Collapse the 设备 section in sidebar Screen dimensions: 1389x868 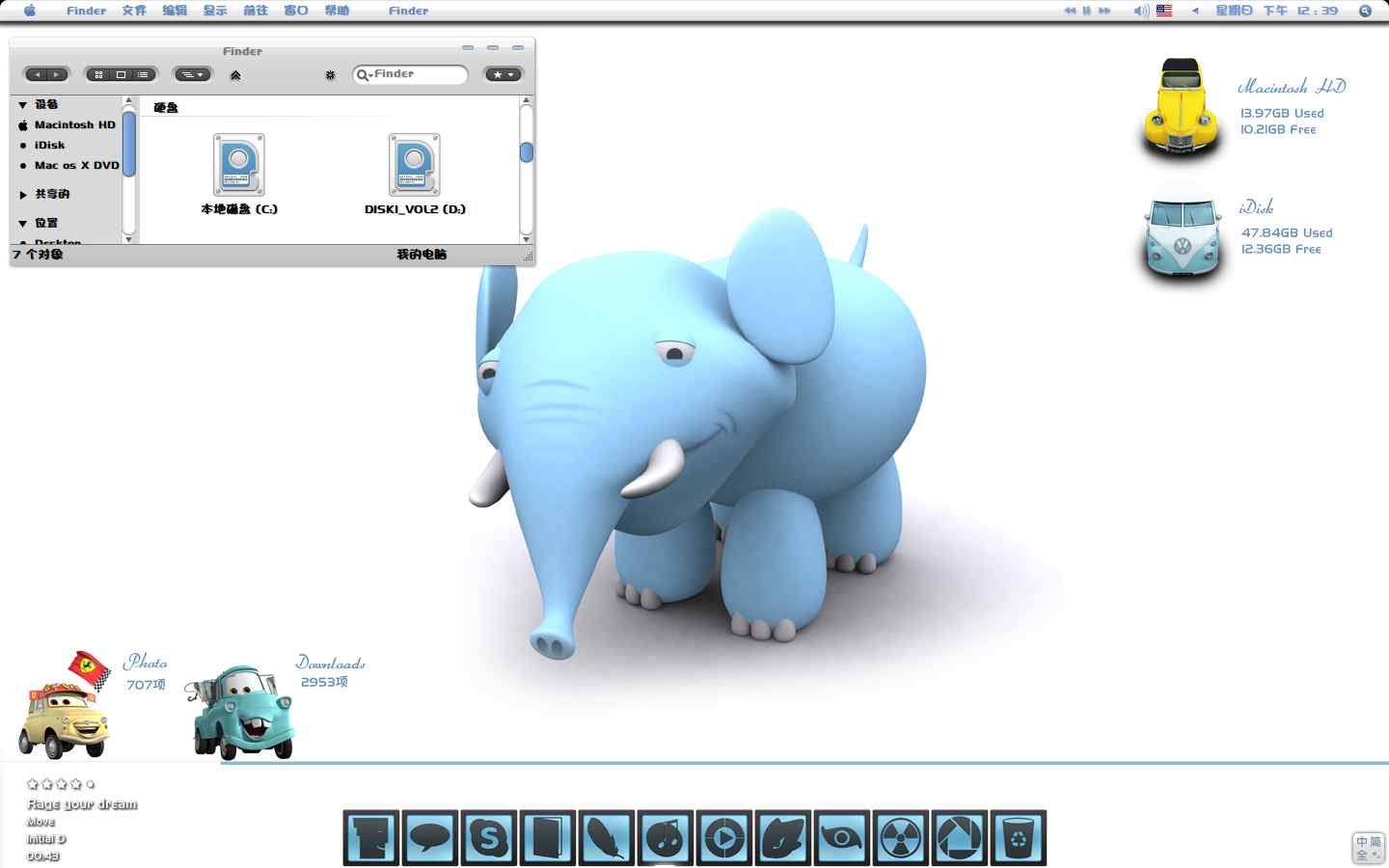click(x=22, y=104)
